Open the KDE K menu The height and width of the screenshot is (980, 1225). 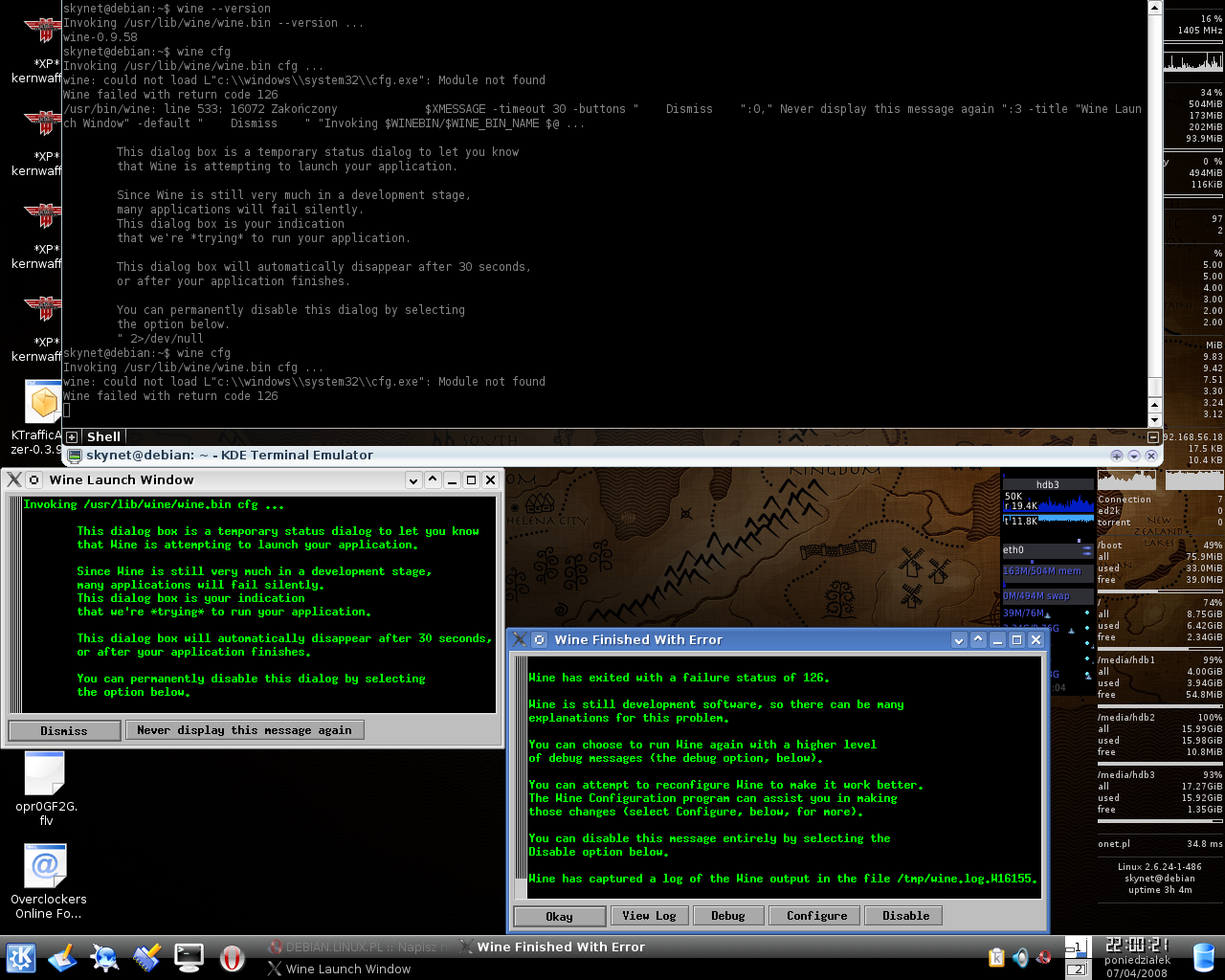pos(21,957)
